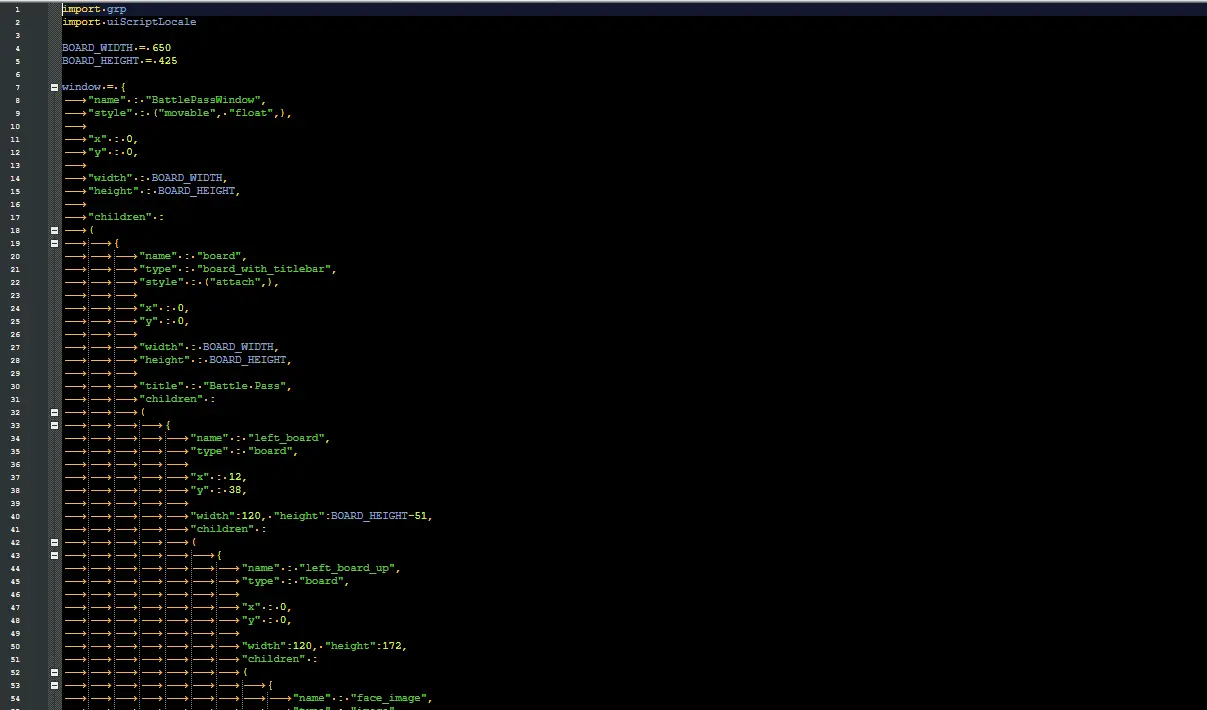Click BOARD_HEIGHT-51 expression on line 40

pos(381,516)
